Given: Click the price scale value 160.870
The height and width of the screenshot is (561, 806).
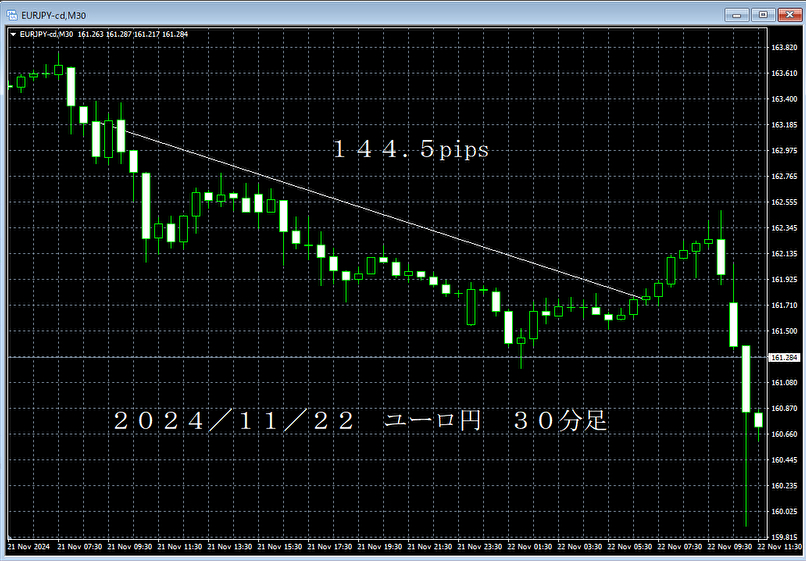Looking at the screenshot, I should click(784, 408).
